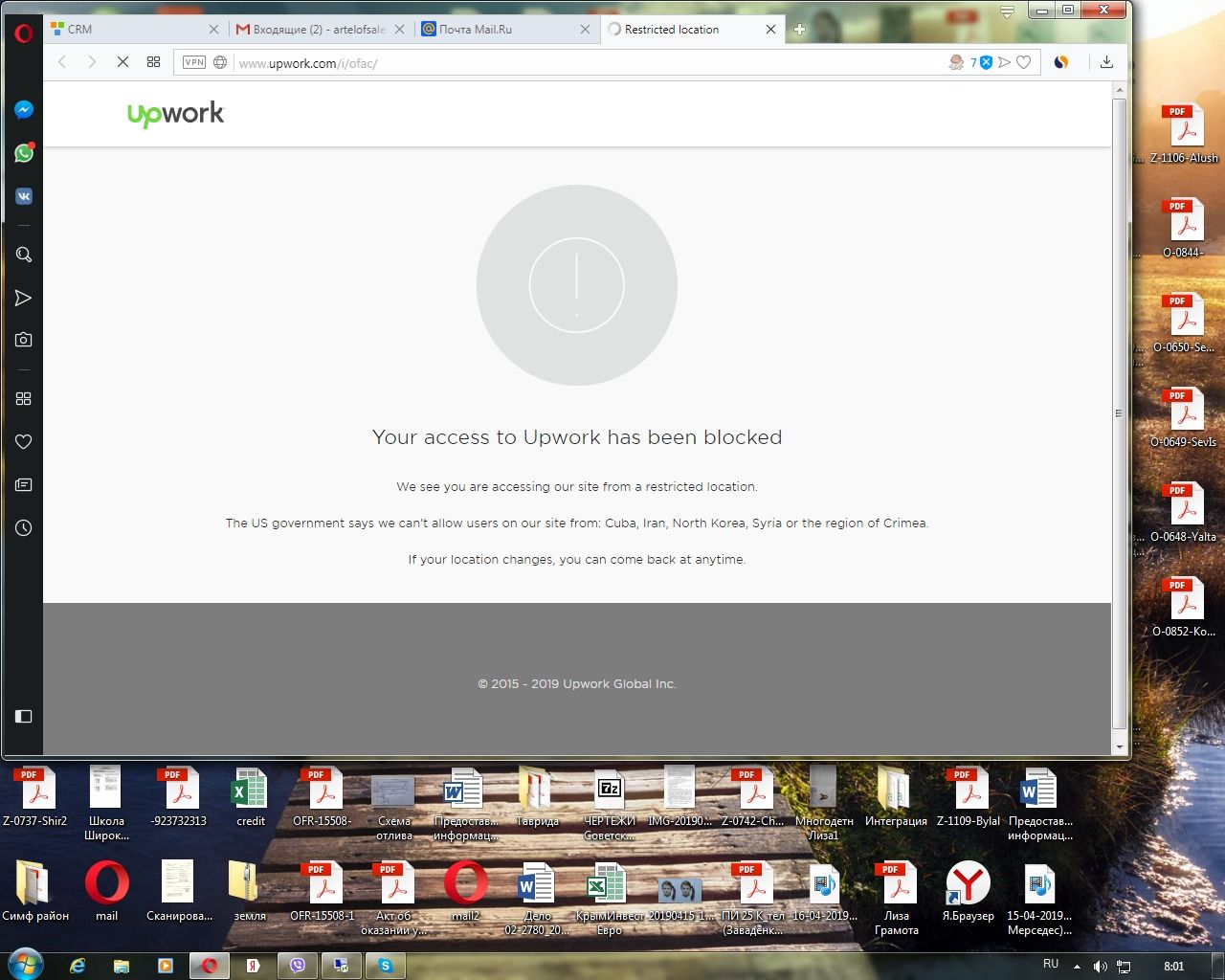Select the Я.Браузер shortcut on the desktop
Screen dimensions: 1225x980
[969, 891]
